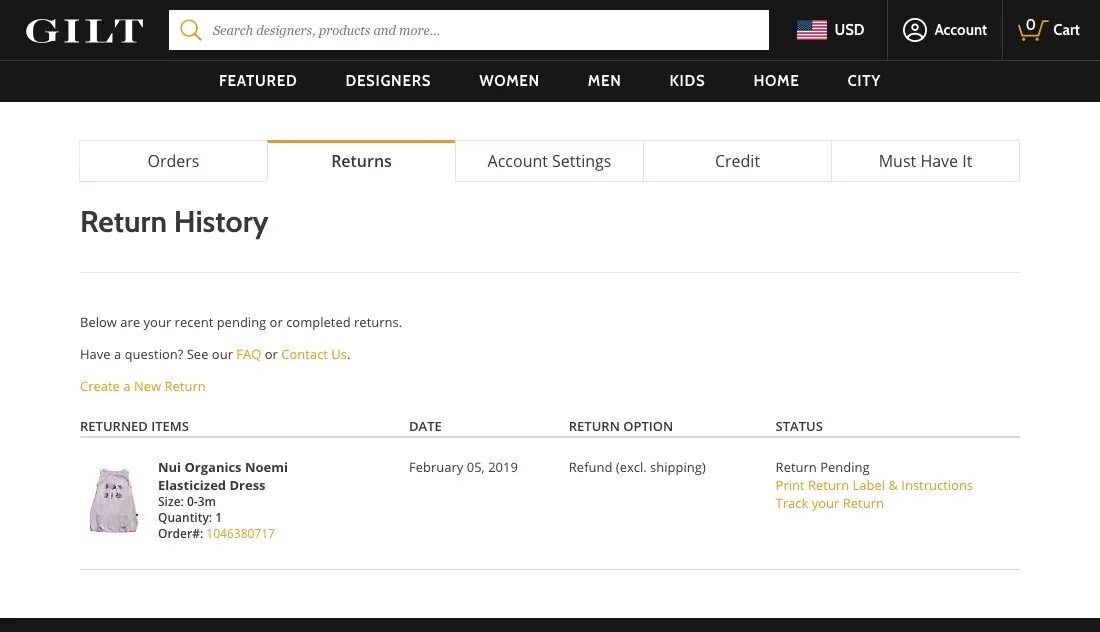Screen dimensions: 1100x632
Task: Click the February 05, 2019 date
Action: (x=463, y=467)
